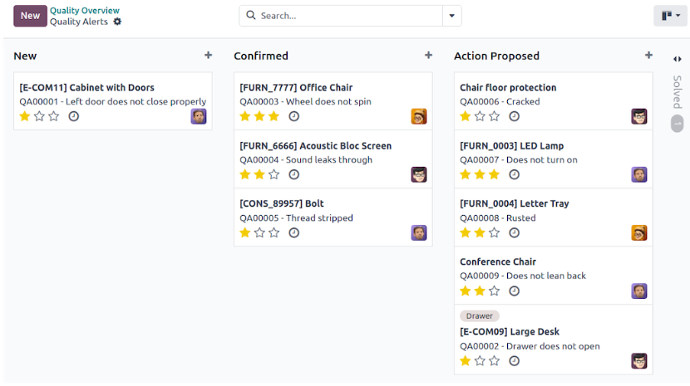
Task: Click the user avatar on the Bolt card
Action: tap(419, 233)
